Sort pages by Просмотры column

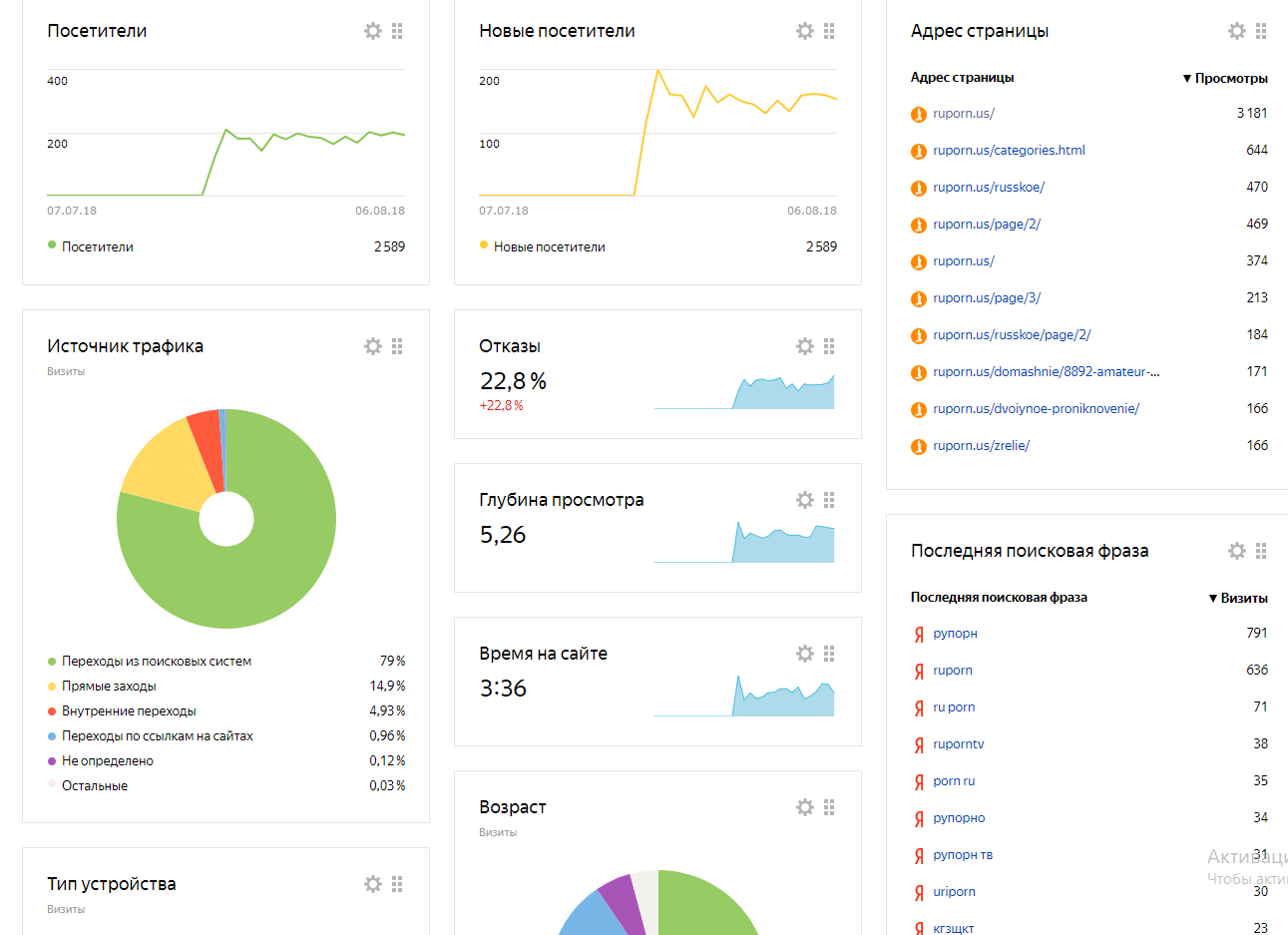(1225, 78)
